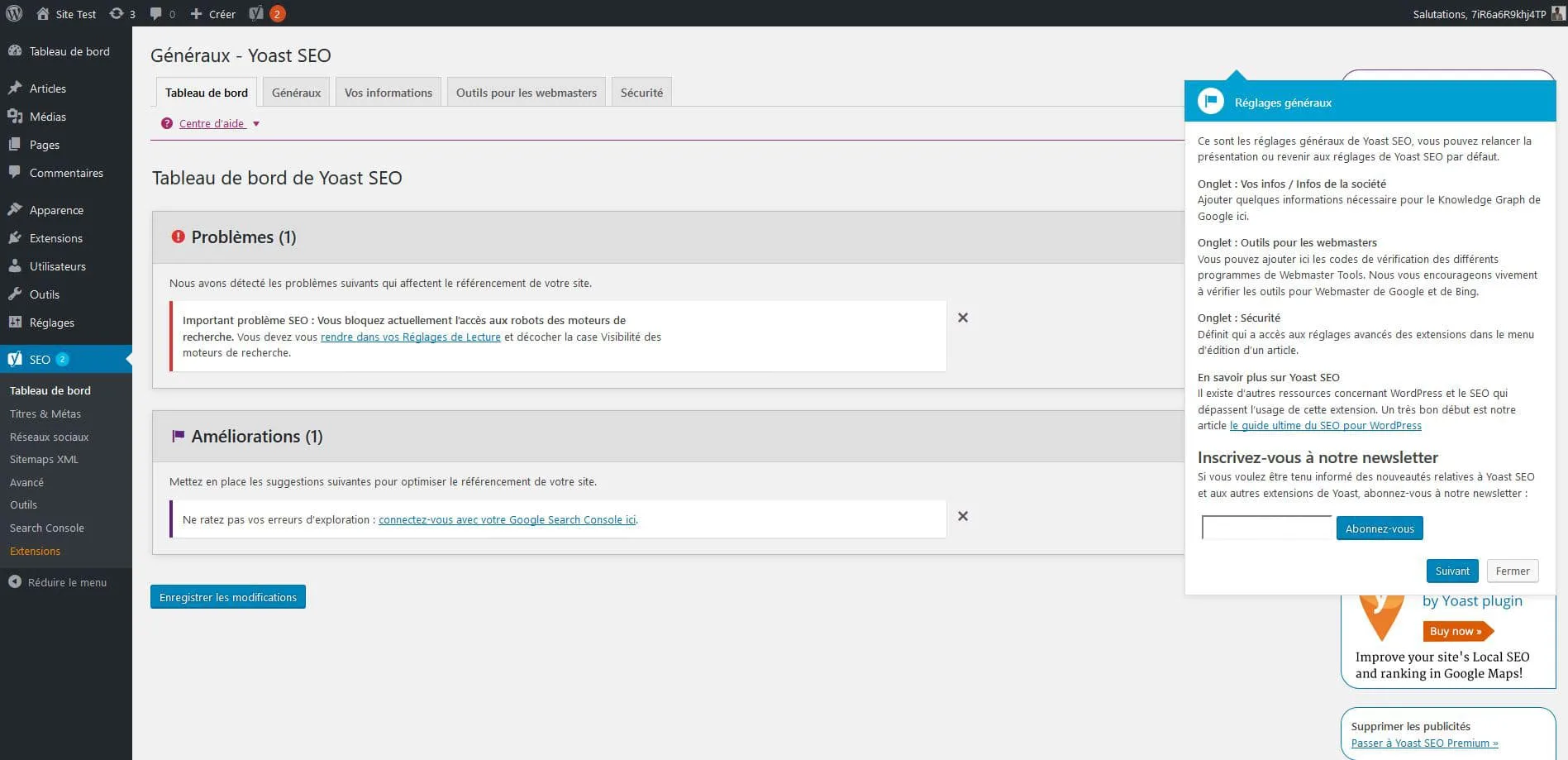The width and height of the screenshot is (1568, 760).
Task: Click the SEO notification badge 2
Action: tap(62, 359)
